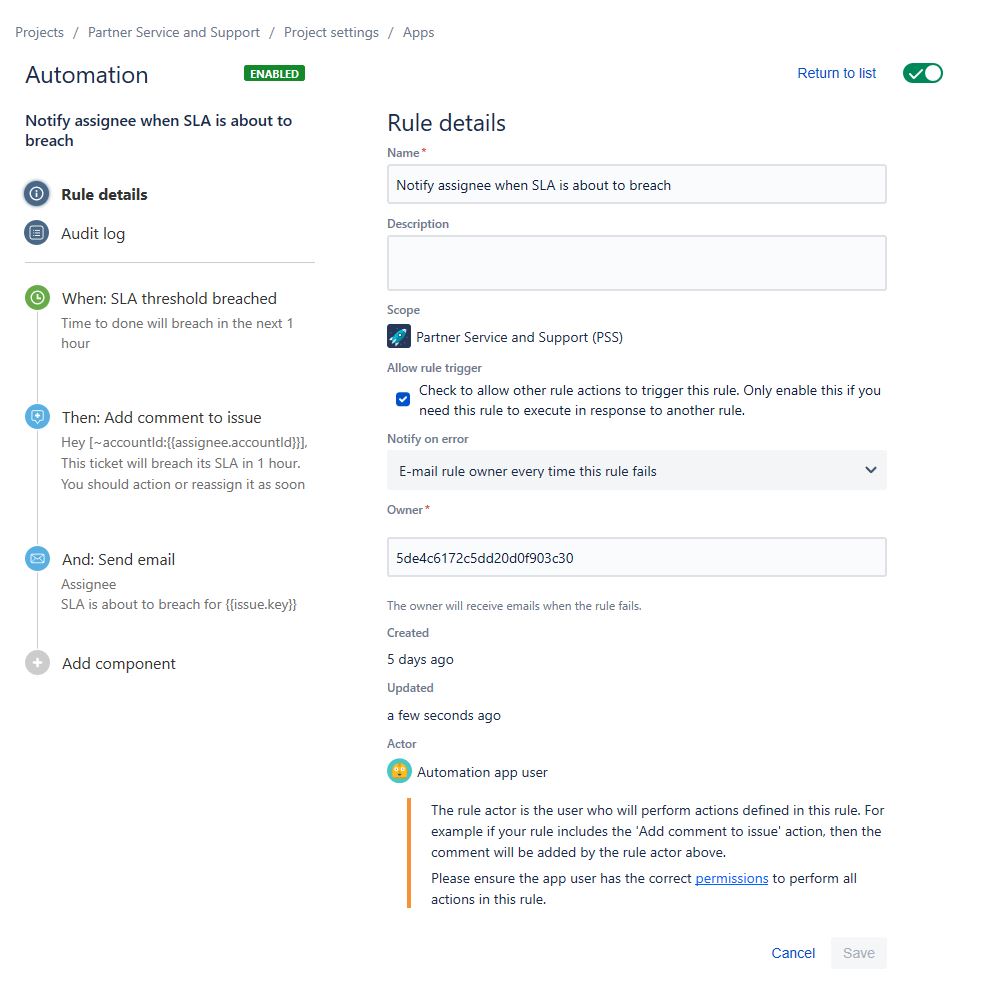Navigate to Project settings breadcrumb
Image resolution: width=990 pixels, height=989 pixels.
331,32
